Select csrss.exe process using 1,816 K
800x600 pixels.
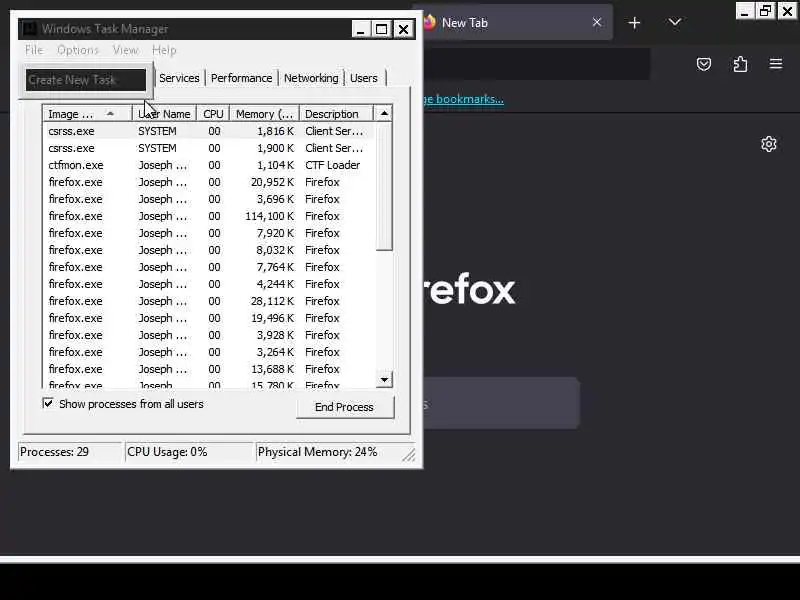209,131
